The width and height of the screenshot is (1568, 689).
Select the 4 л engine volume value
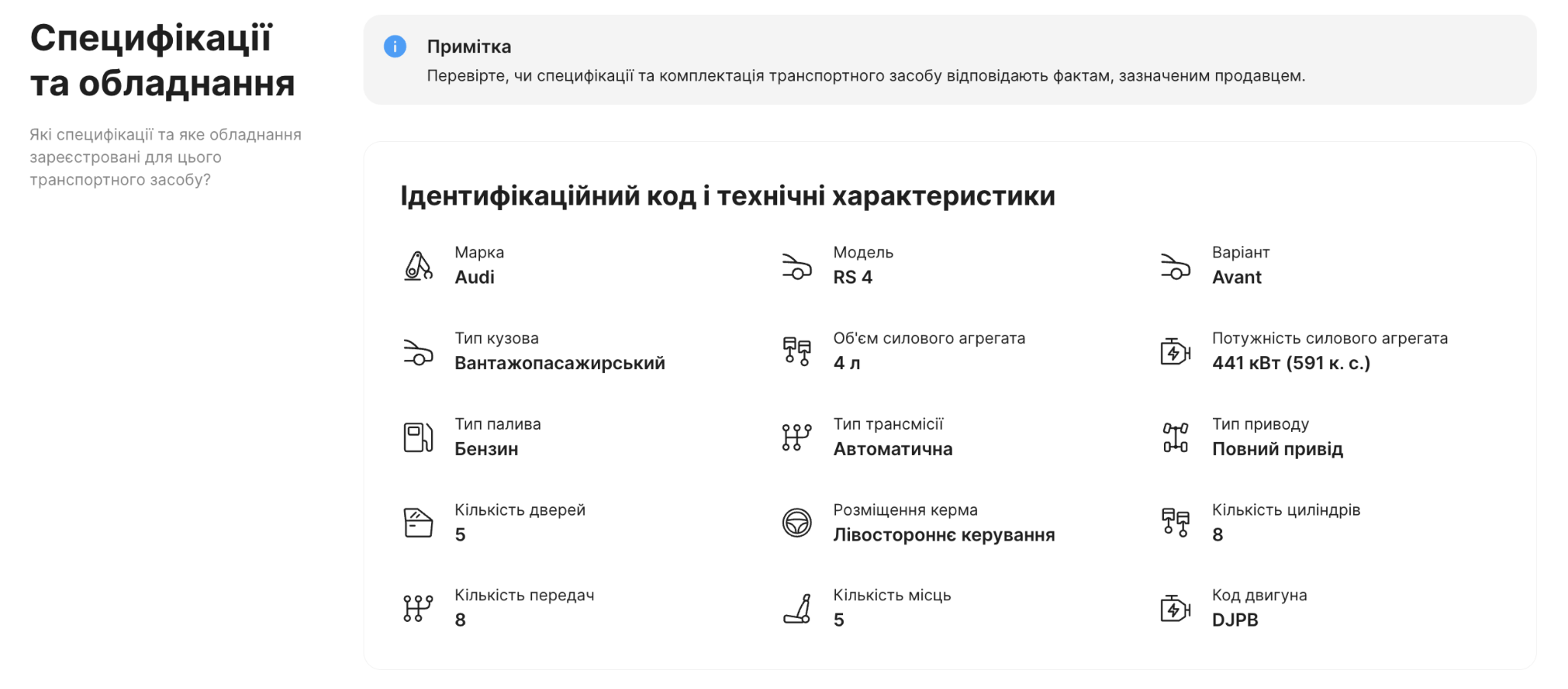[x=846, y=363]
